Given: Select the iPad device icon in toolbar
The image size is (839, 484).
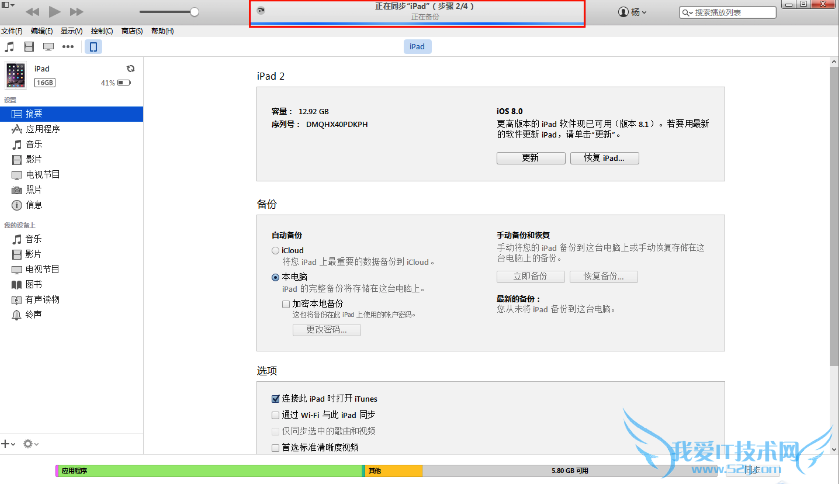Looking at the screenshot, I should tap(93, 47).
